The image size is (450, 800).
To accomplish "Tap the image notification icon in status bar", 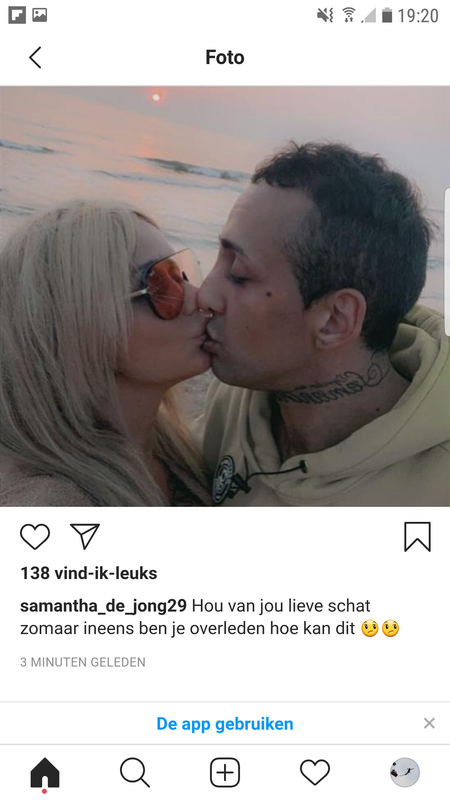I will click(40, 15).
